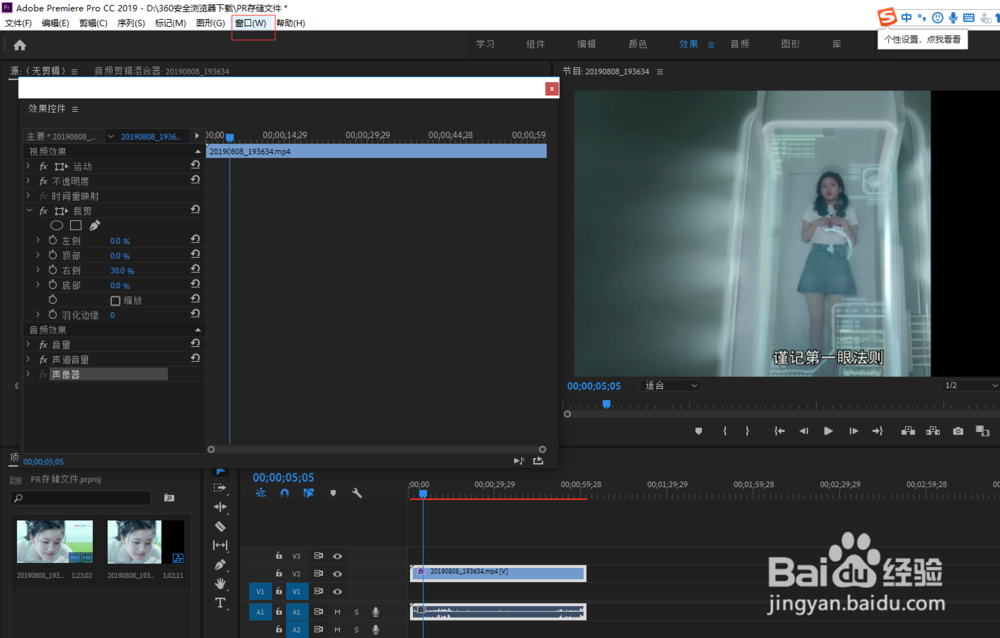Image resolution: width=1000 pixels, height=638 pixels.
Task: Click Export Frame camera icon
Action: [x=958, y=431]
